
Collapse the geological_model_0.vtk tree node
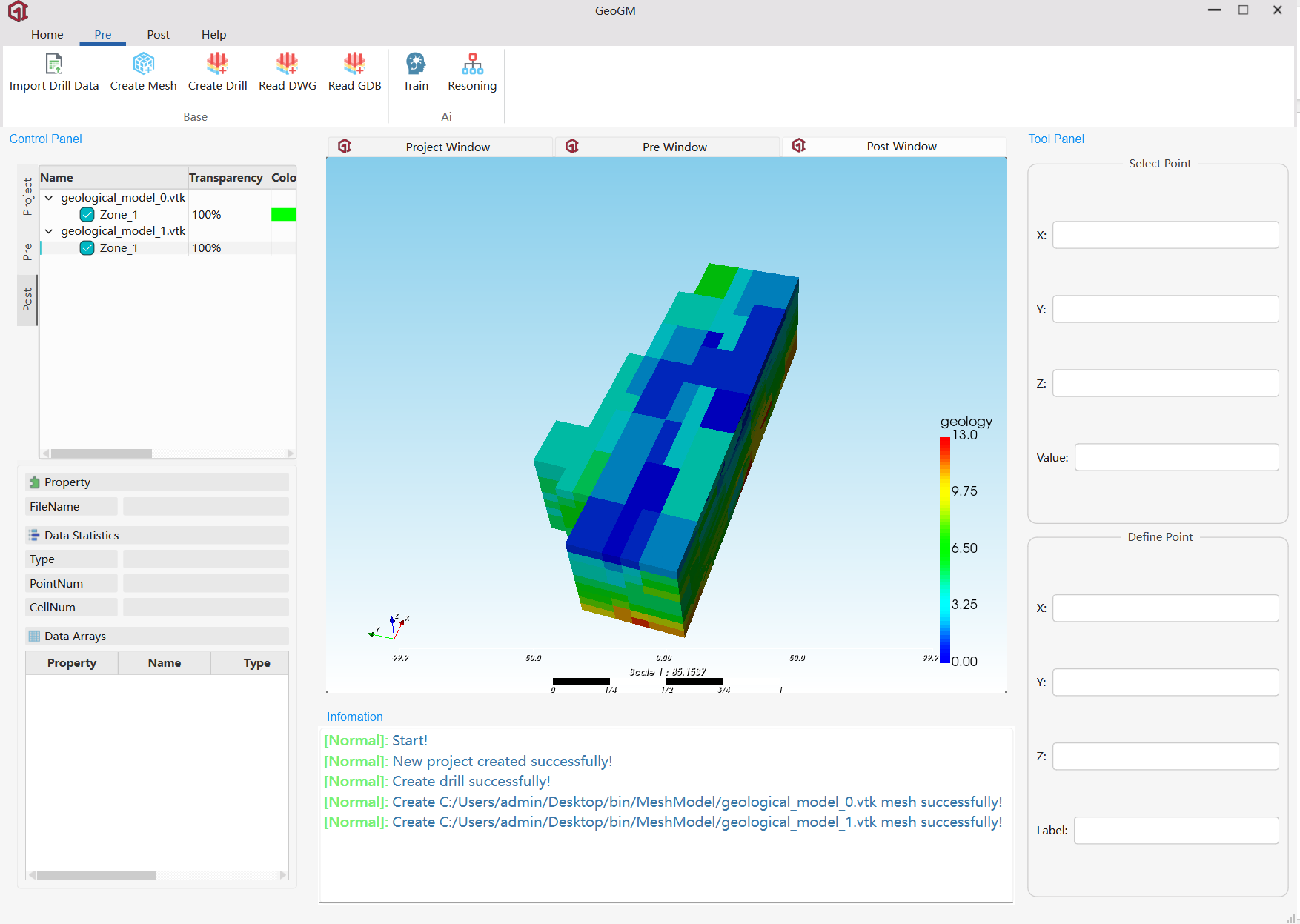49,198
